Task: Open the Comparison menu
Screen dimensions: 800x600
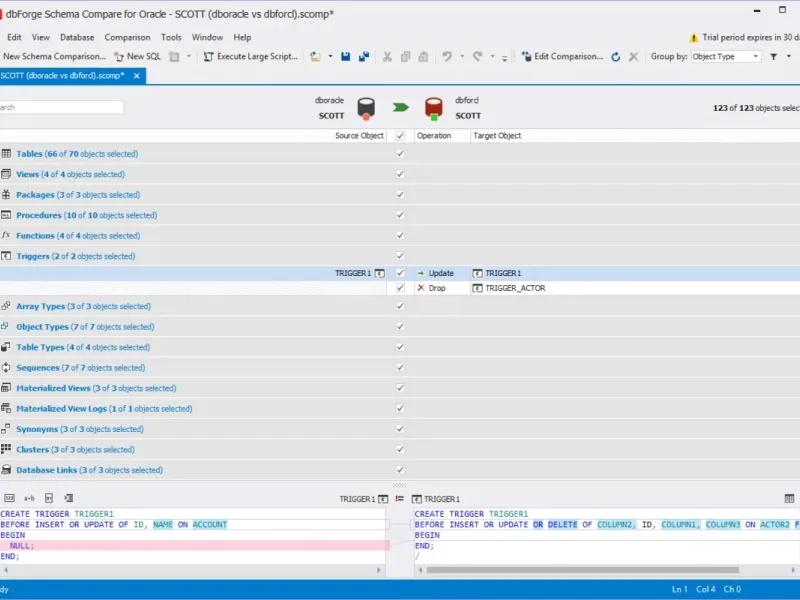Action: click(x=128, y=37)
